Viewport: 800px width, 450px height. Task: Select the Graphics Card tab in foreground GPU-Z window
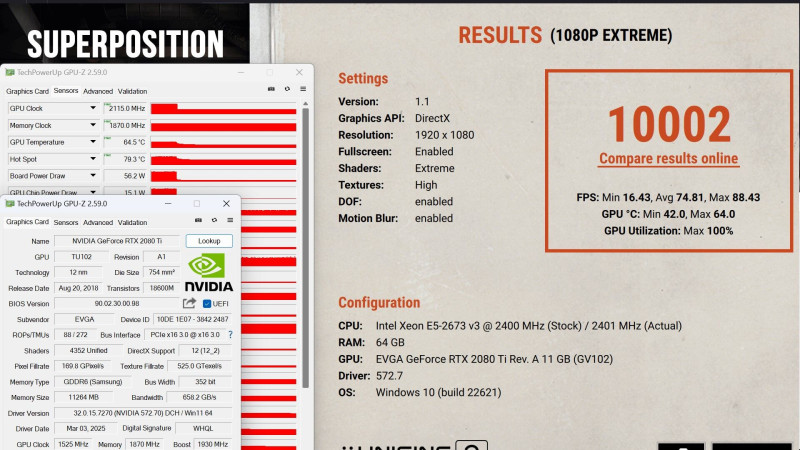[x=27, y=222]
